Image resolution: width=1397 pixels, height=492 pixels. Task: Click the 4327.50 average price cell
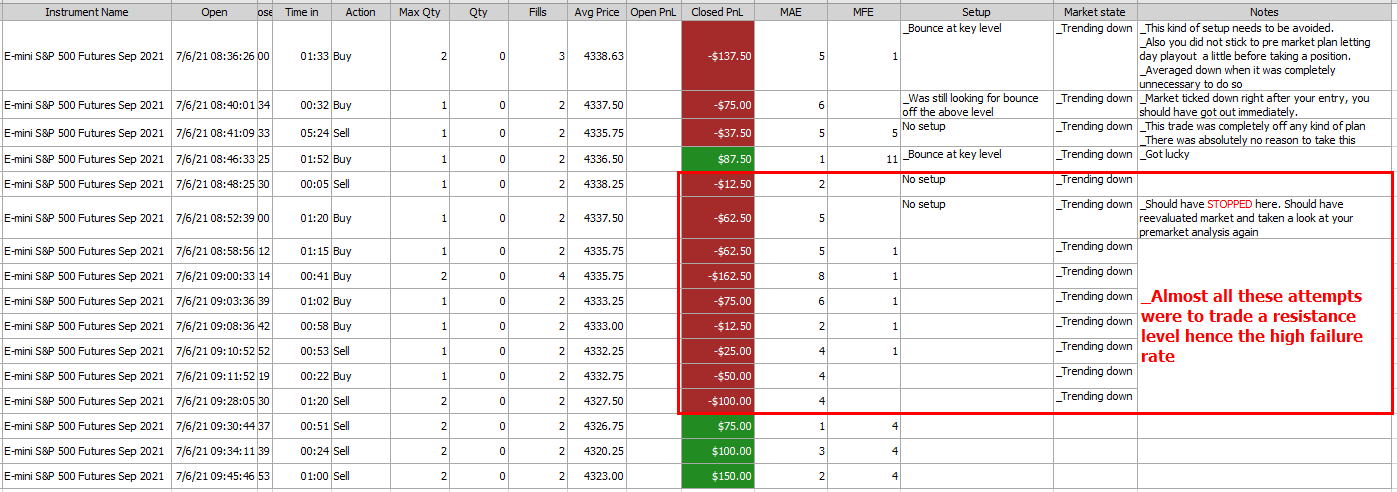pyautogui.click(x=597, y=401)
